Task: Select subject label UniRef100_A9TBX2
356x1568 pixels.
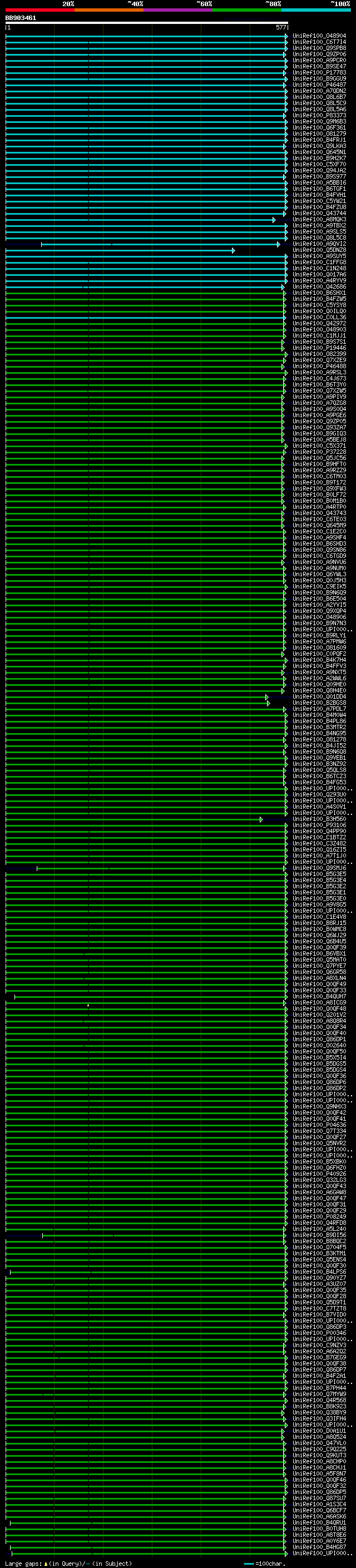Action: [x=319, y=226]
